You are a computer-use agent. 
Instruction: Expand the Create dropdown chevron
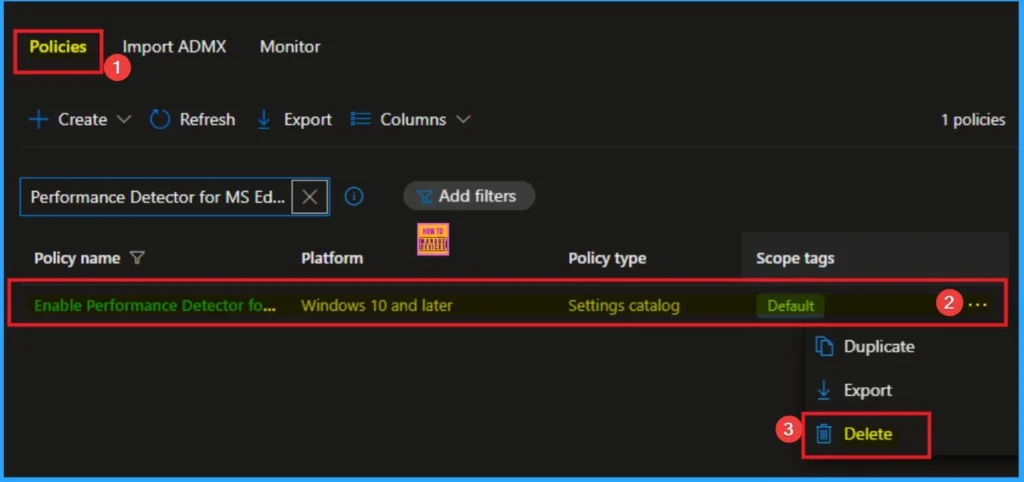pyautogui.click(x=123, y=120)
